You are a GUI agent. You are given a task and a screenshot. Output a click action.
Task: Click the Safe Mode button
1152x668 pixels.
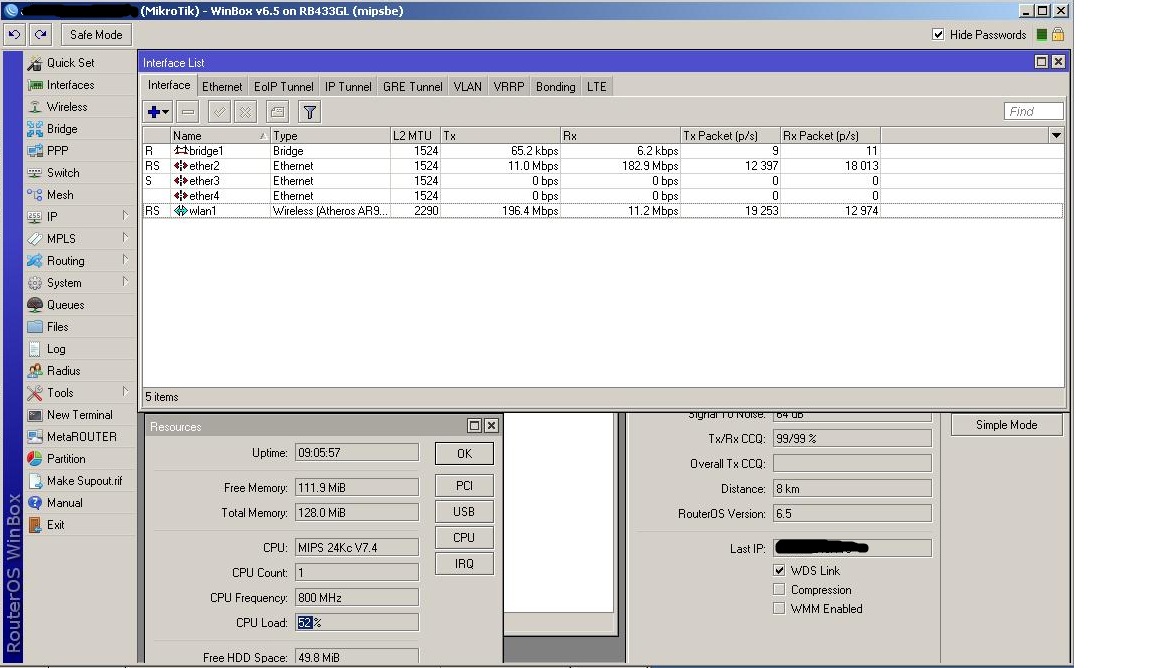96,34
